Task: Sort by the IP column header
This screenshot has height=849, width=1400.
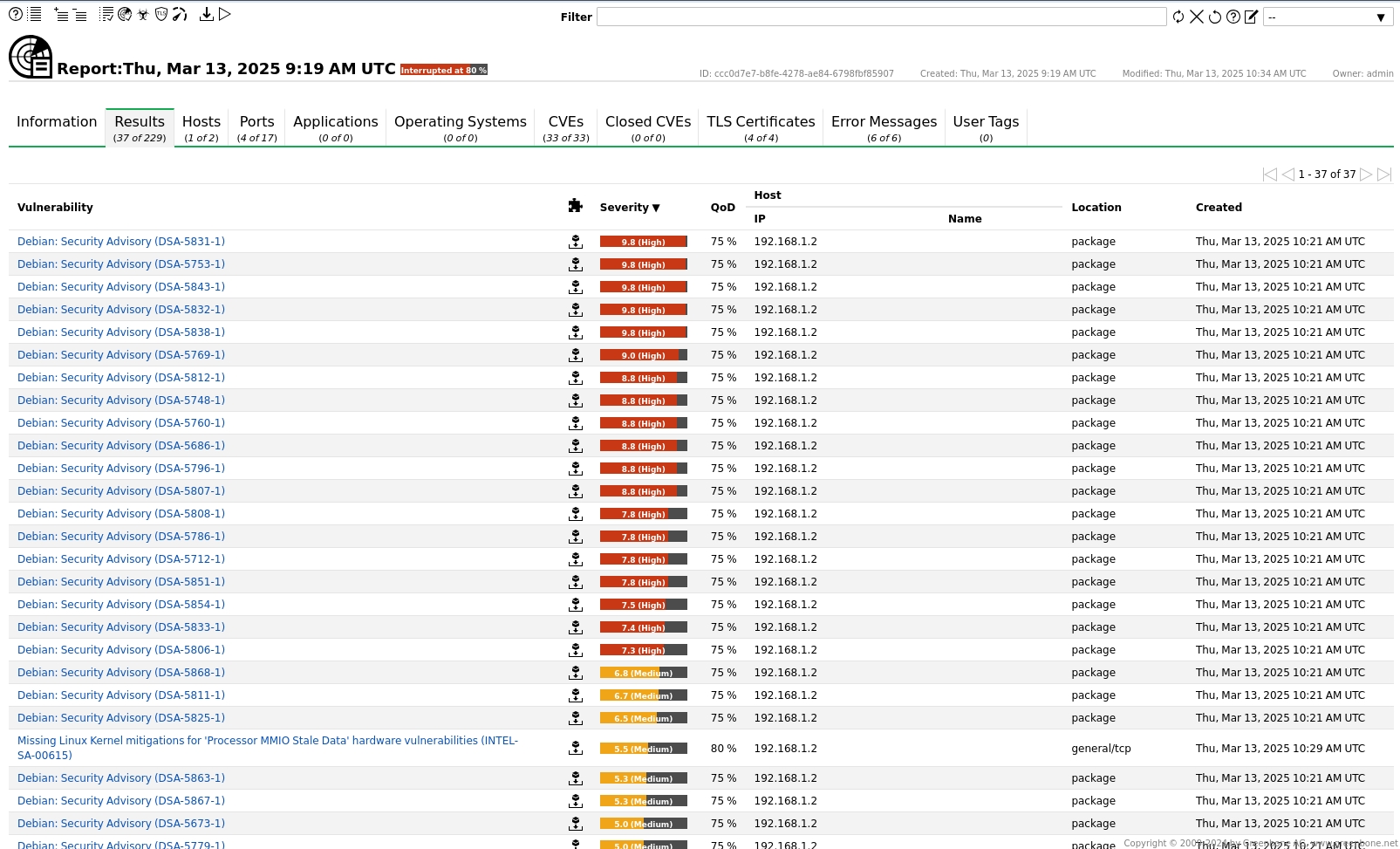Action: pyautogui.click(x=760, y=219)
